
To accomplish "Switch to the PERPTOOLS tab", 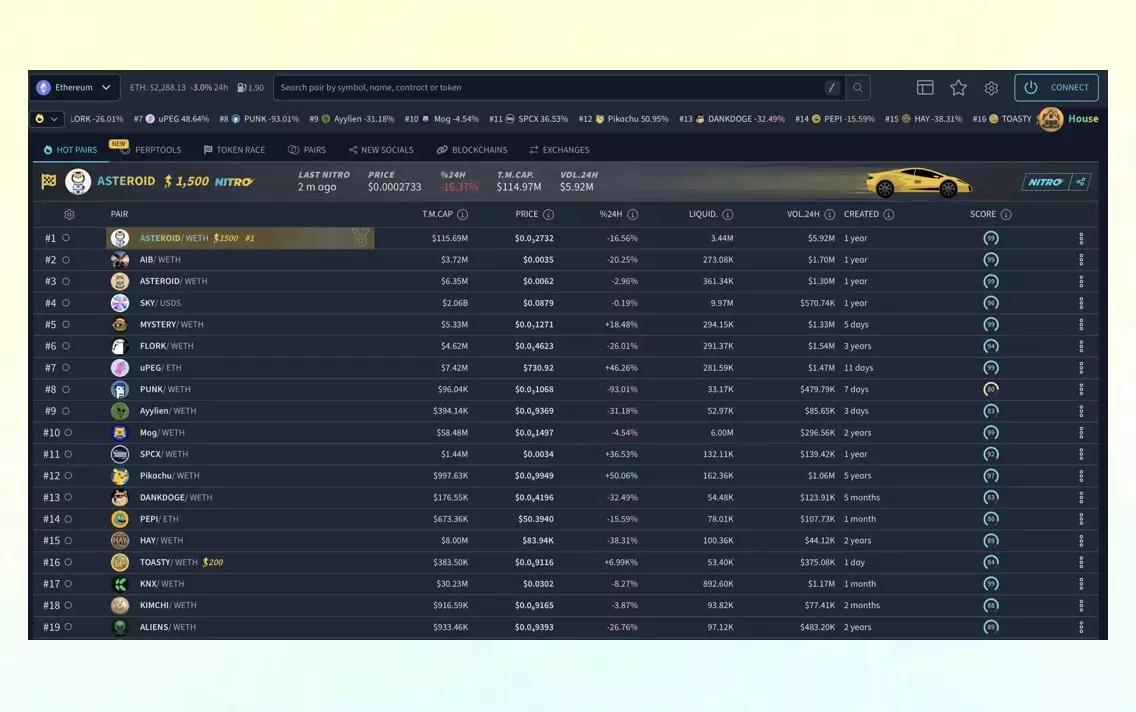I will pos(151,150).
